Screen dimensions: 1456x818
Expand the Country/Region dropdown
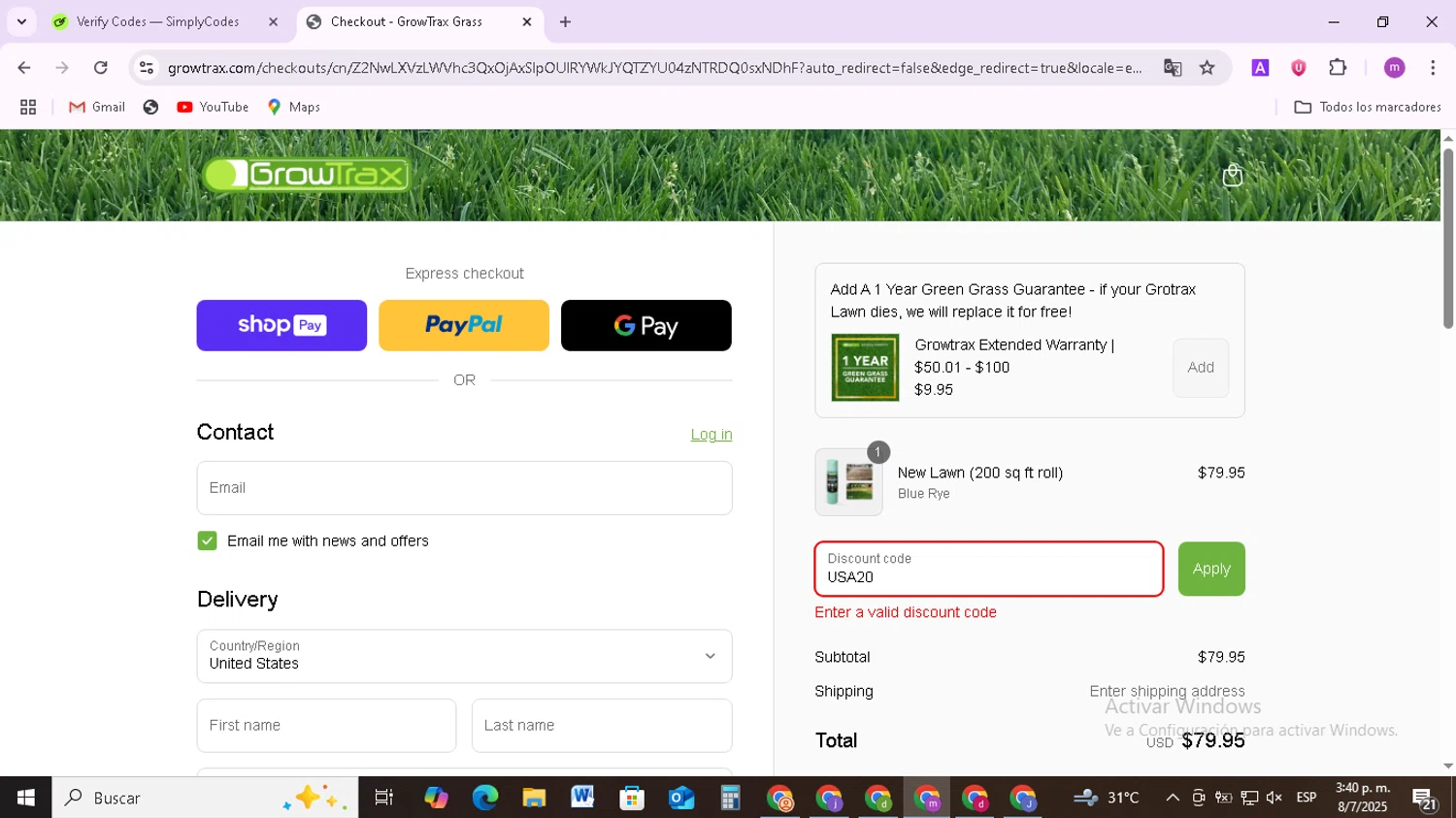pyautogui.click(x=464, y=656)
